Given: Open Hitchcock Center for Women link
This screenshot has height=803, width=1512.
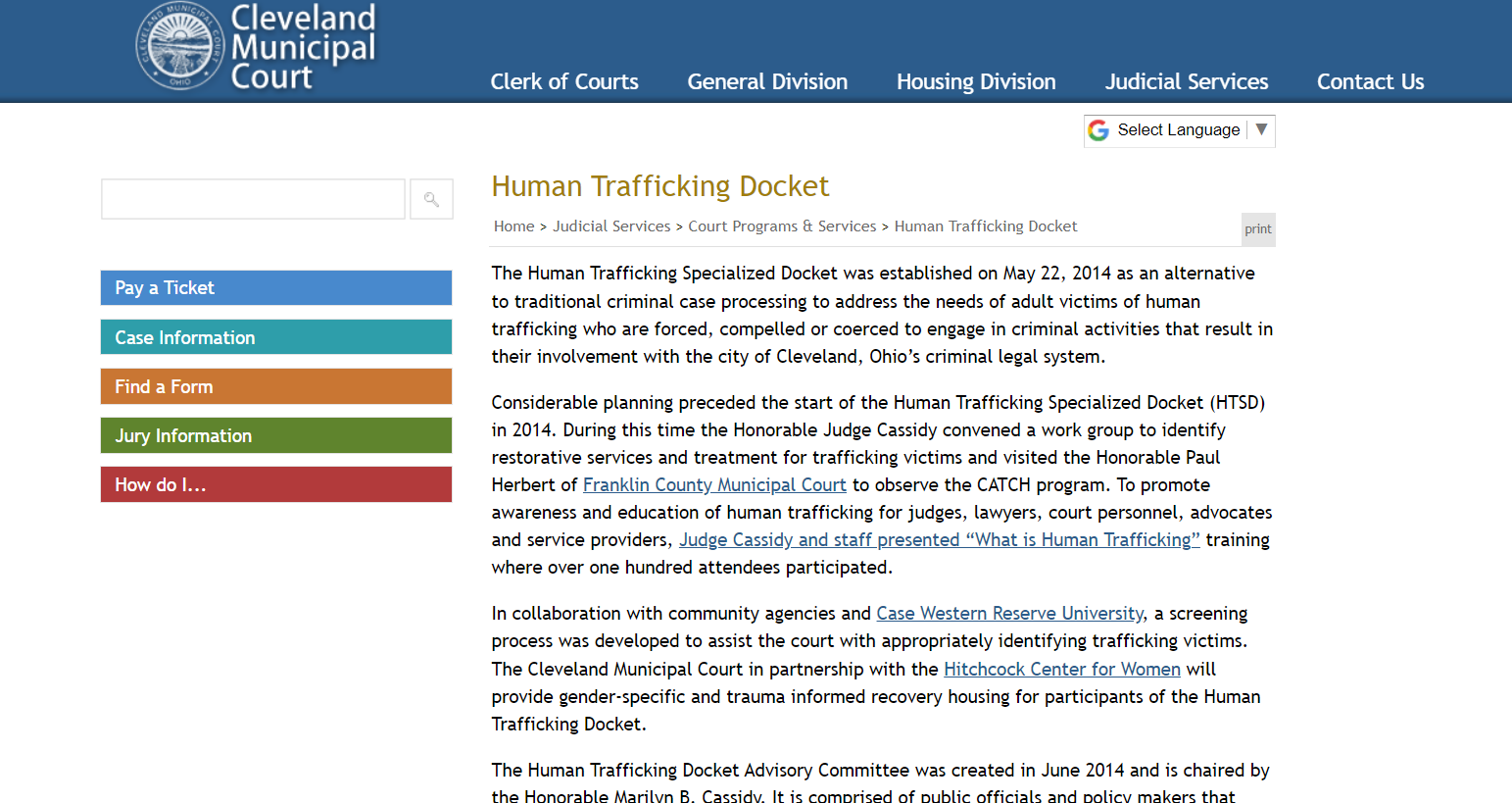Looking at the screenshot, I should pyautogui.click(x=1062, y=670).
